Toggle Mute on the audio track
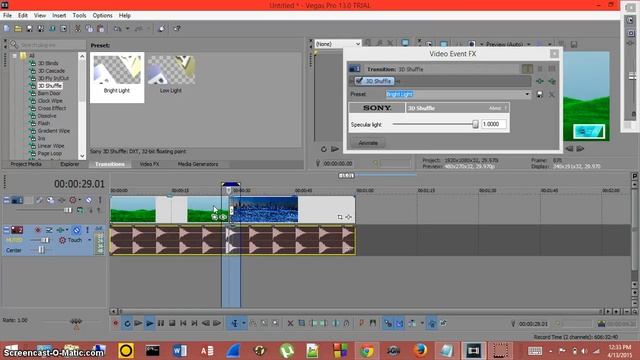Screen dimensions: 640x360 point(76,230)
